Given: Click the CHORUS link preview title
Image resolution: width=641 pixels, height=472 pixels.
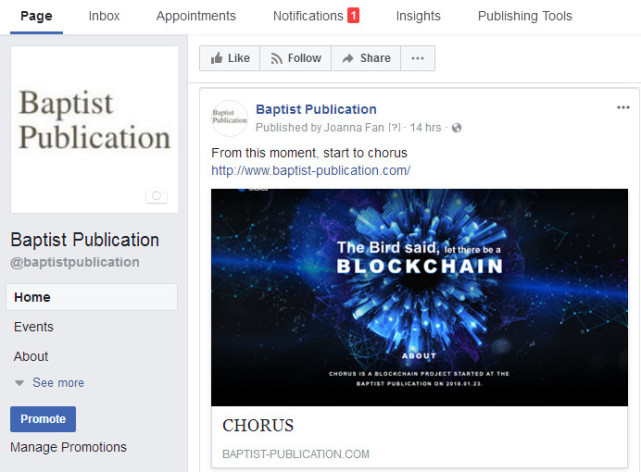Looking at the screenshot, I should coord(258,425).
